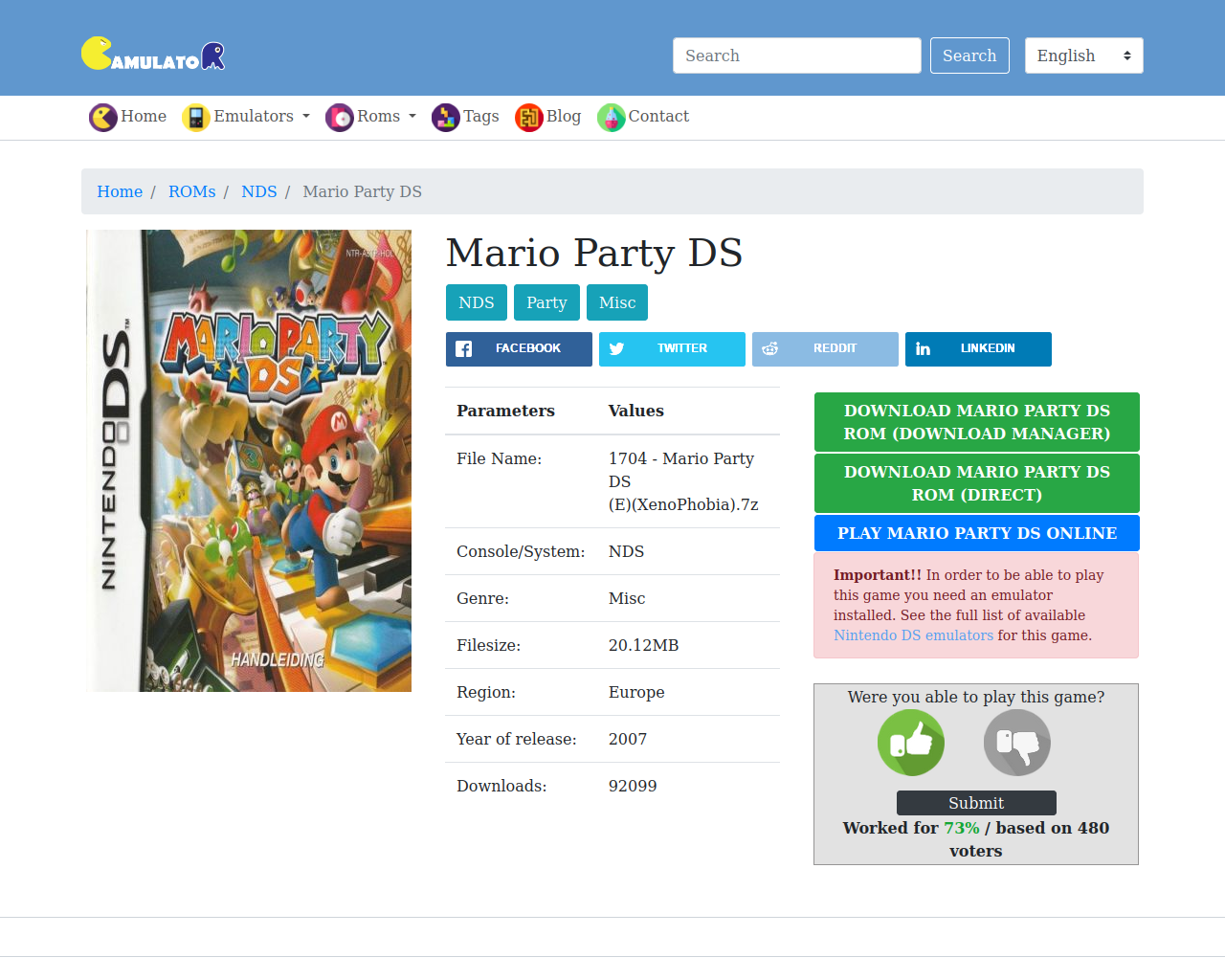The height and width of the screenshot is (980, 1225).
Task: Open the Home menu item
Action: pyautogui.click(x=128, y=117)
